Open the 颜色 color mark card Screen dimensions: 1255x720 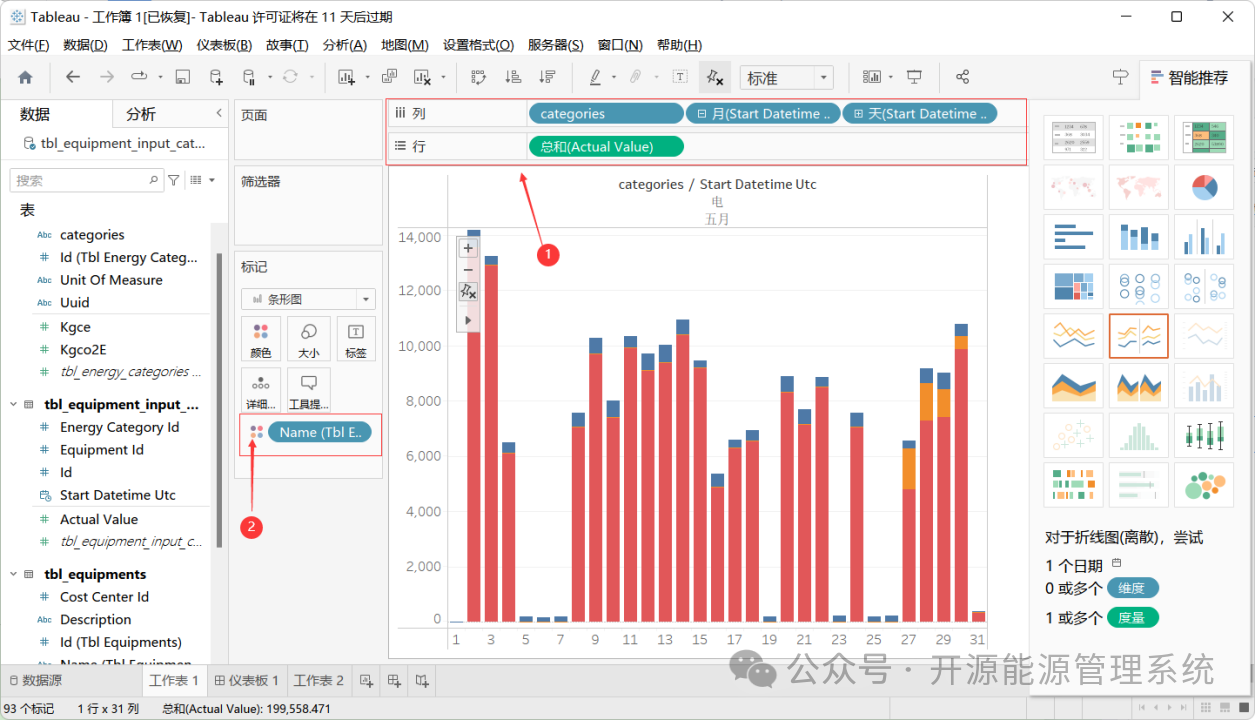pyautogui.click(x=261, y=339)
